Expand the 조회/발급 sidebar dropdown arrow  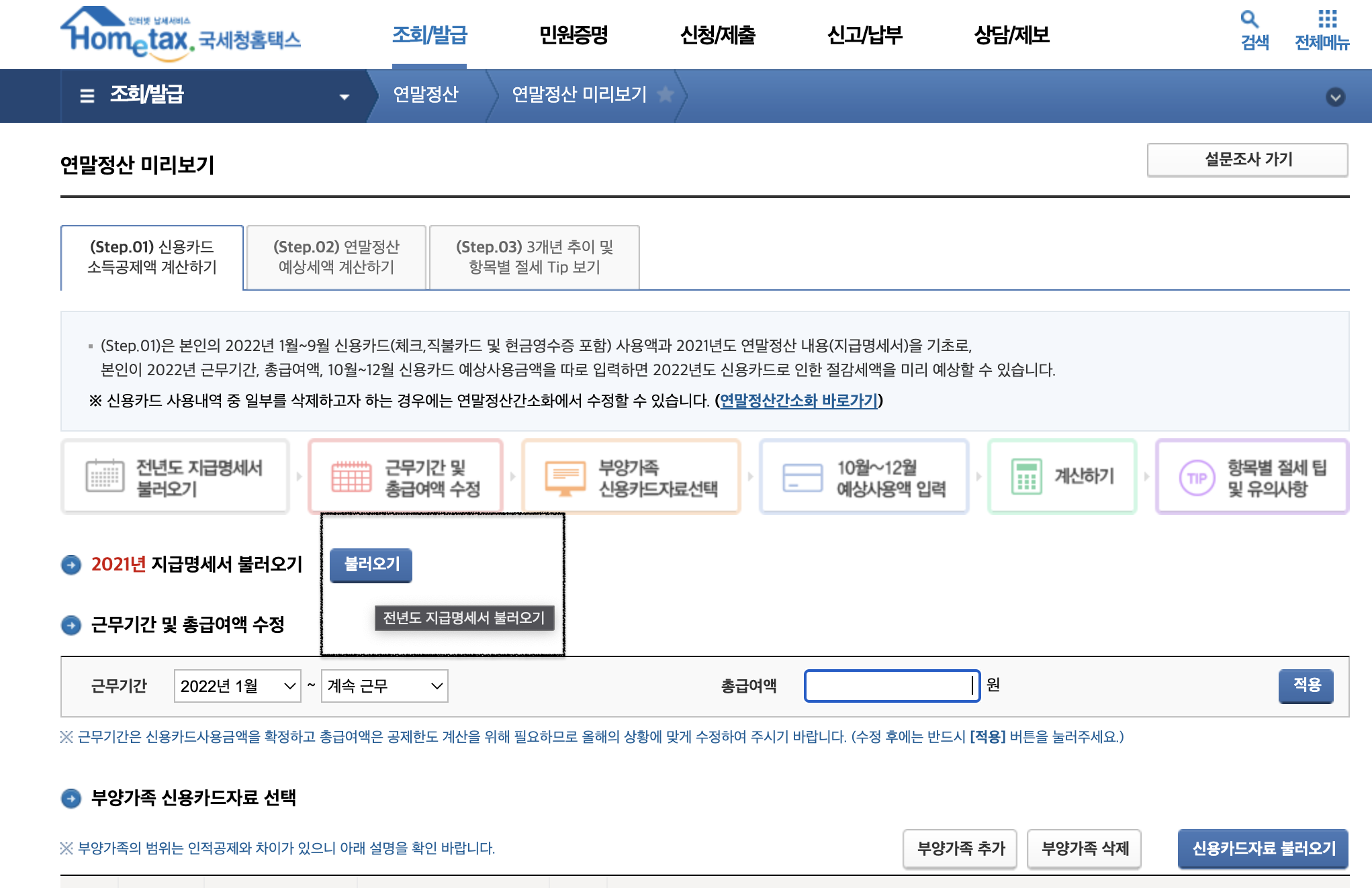click(345, 97)
